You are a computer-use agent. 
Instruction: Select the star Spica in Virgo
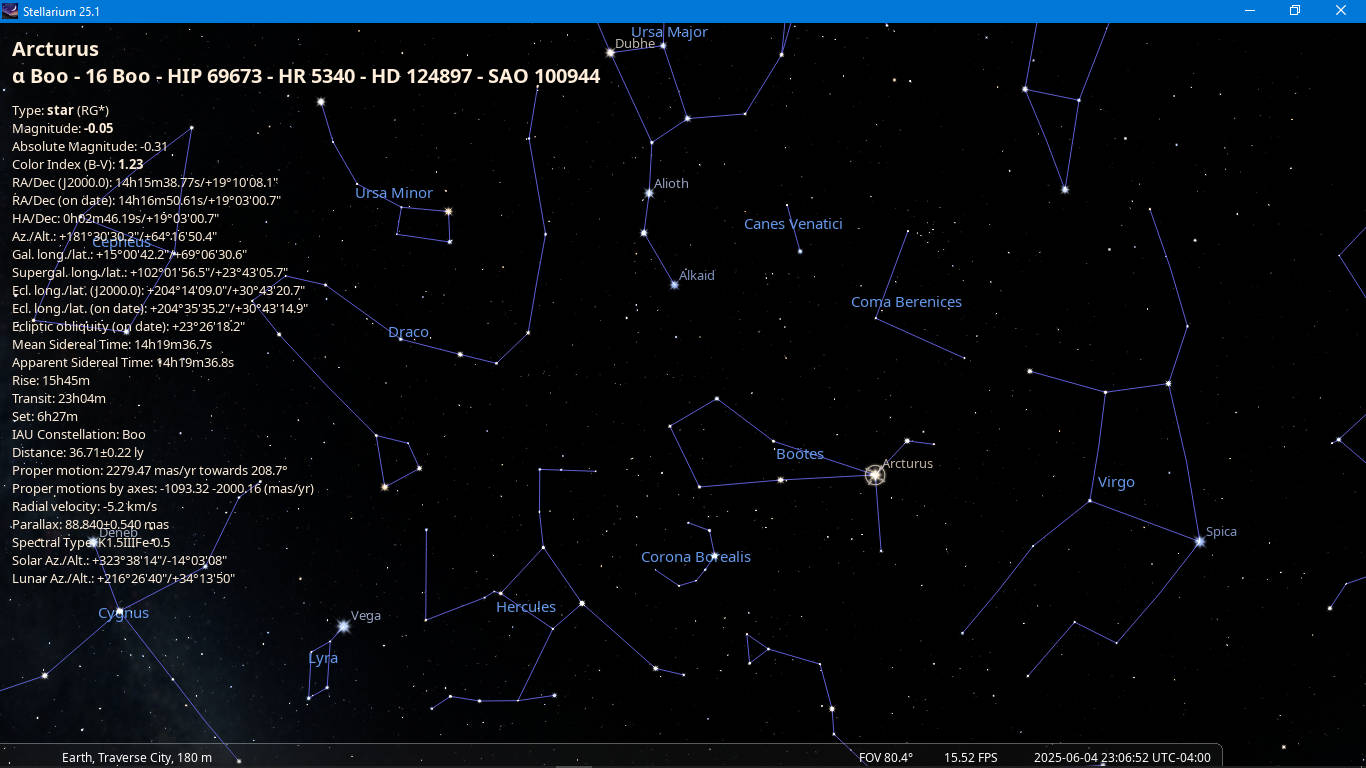[x=1199, y=541]
